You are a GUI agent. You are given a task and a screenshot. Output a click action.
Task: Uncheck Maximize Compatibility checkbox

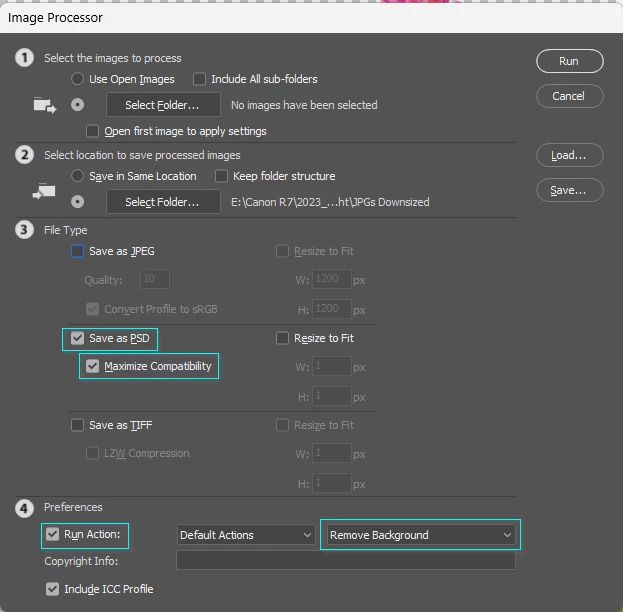[92, 366]
